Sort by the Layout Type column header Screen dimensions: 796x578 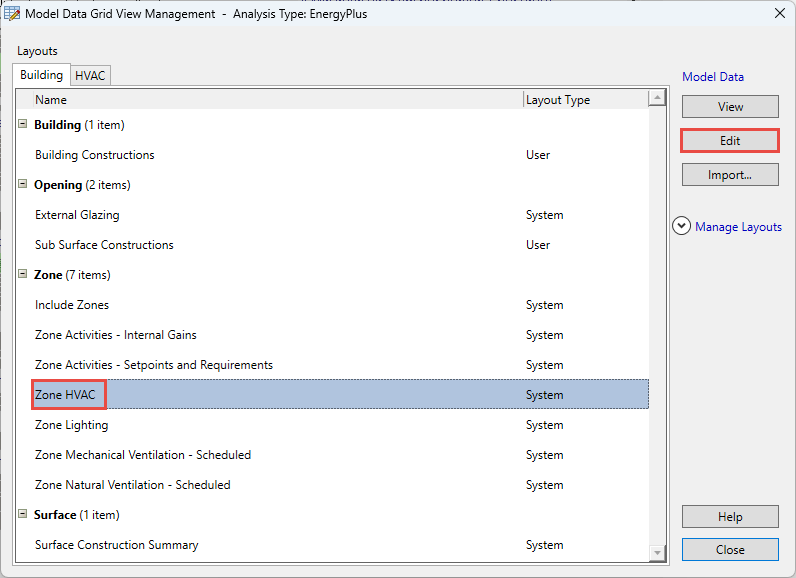[584, 100]
